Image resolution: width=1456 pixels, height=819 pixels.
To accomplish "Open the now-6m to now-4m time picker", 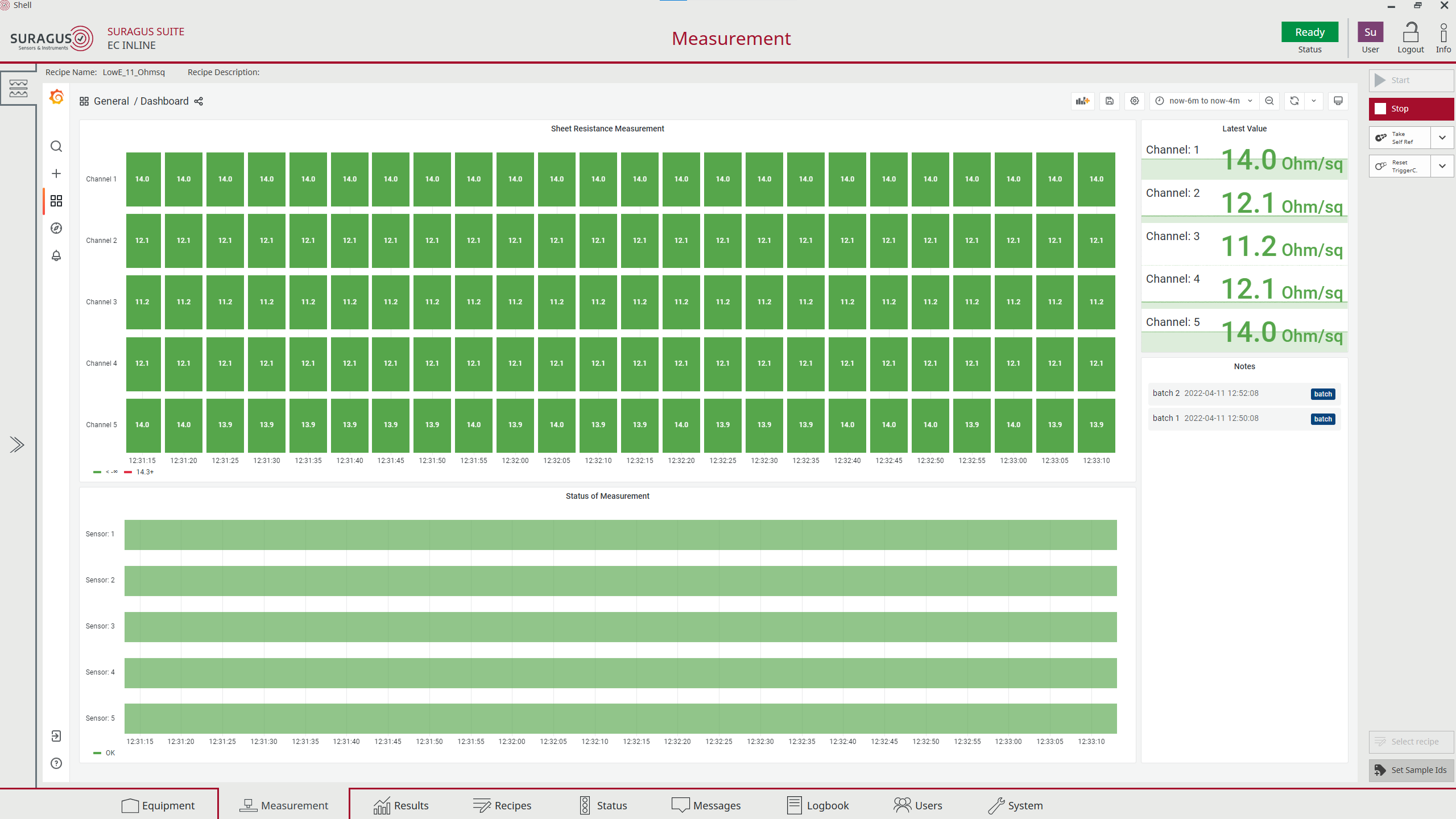I will tap(1203, 101).
